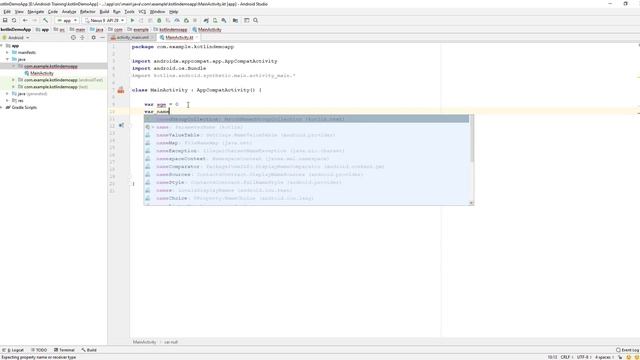
Task: Open the Terminal tool window
Action: 64,350
